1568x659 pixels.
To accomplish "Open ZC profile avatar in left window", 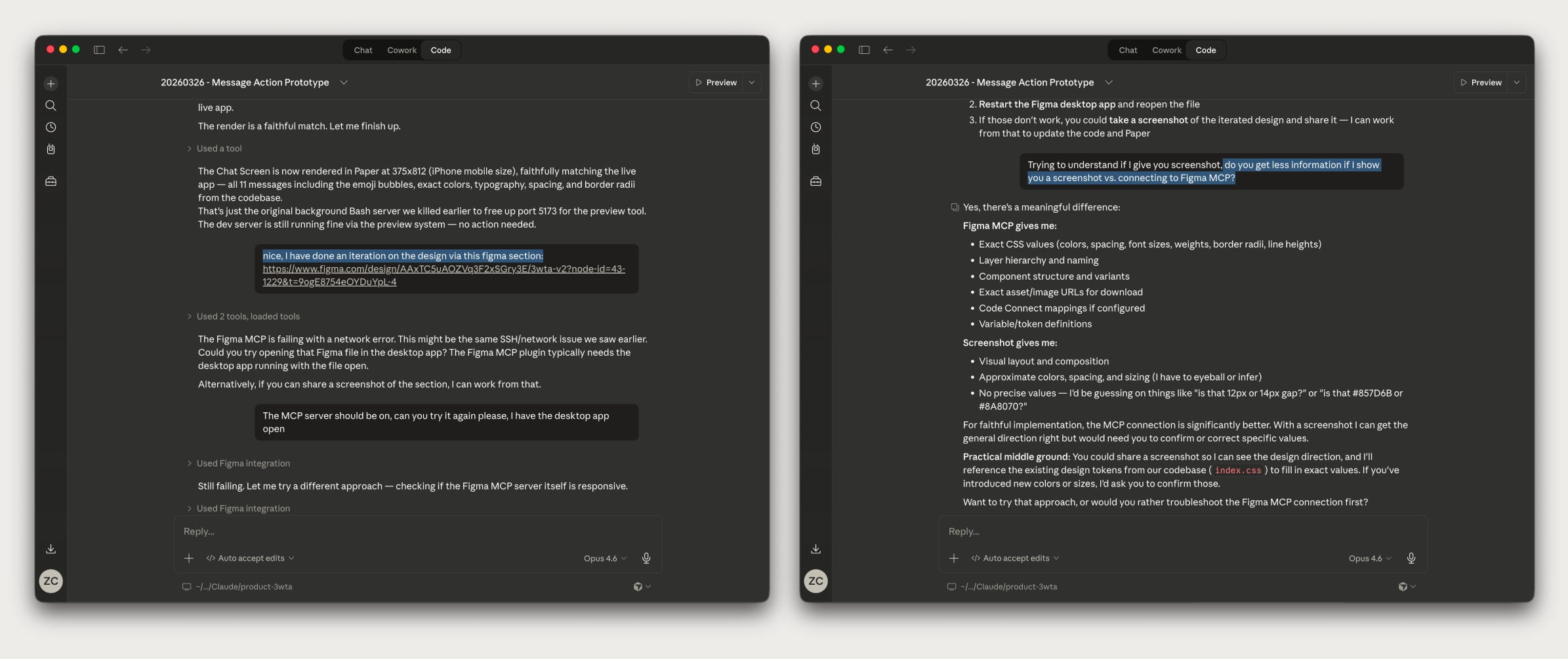I will tap(51, 581).
